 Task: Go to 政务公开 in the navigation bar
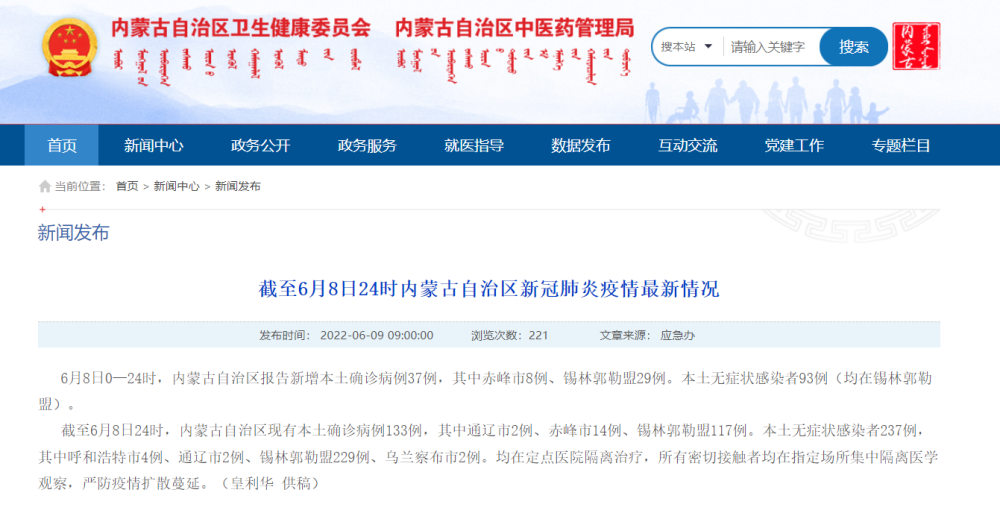260,145
